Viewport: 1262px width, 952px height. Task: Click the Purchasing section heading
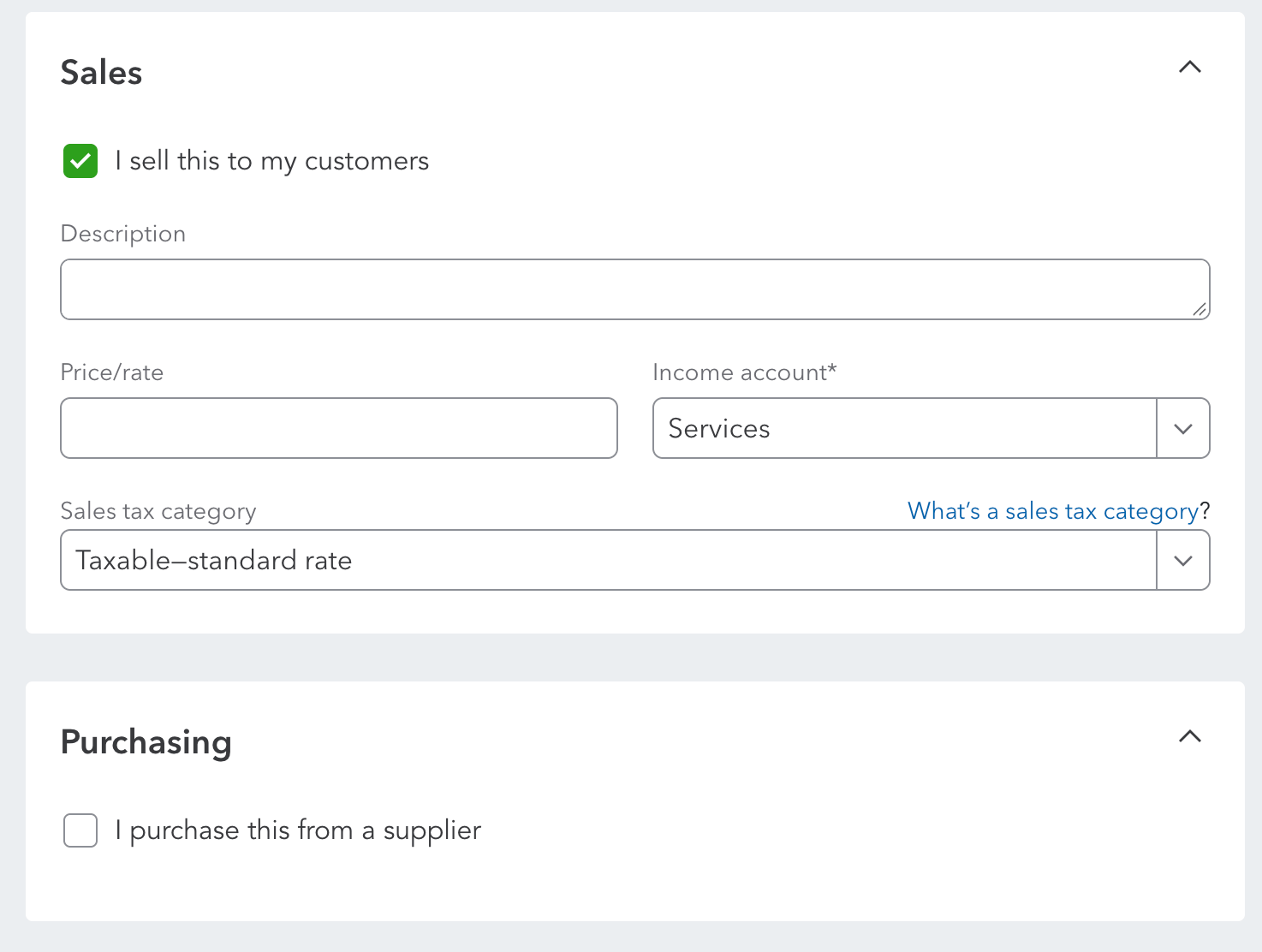click(146, 742)
